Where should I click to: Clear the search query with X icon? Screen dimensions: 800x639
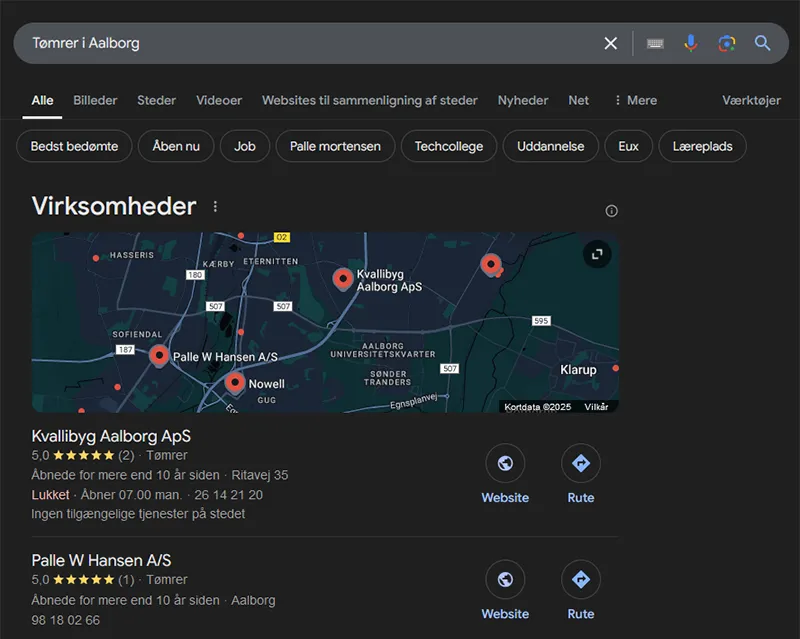pos(611,43)
